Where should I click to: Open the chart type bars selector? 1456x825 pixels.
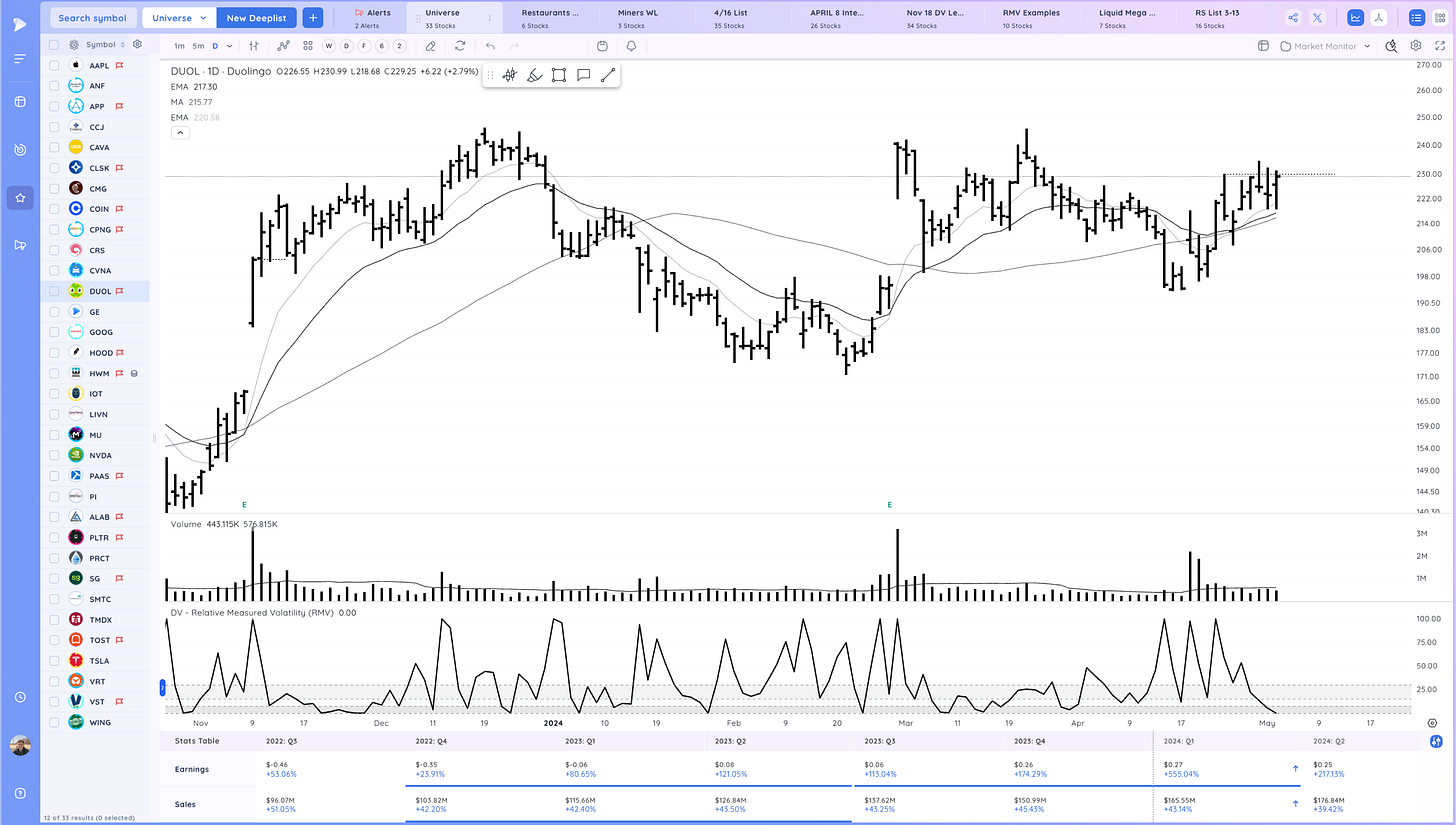pos(254,46)
